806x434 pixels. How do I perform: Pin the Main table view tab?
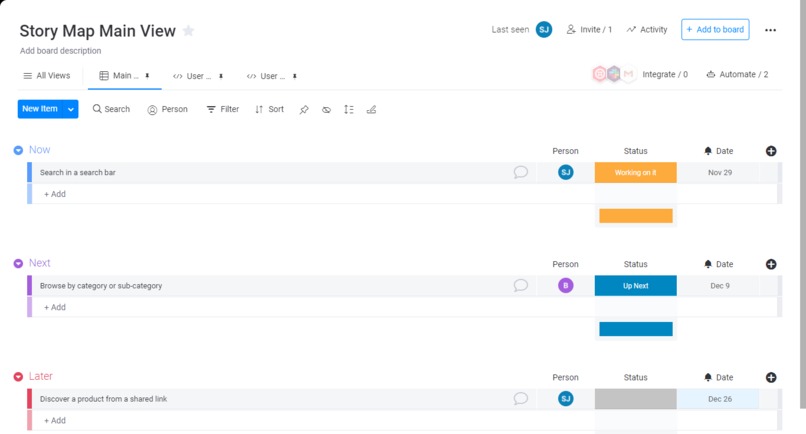pyautogui.click(x=147, y=76)
